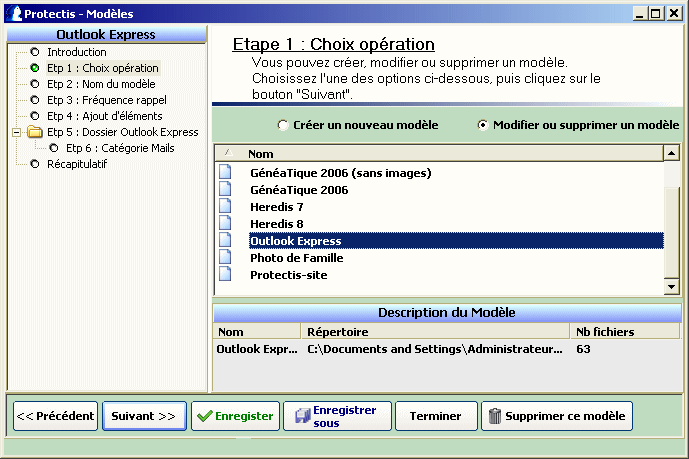Click Nom header in Description du Modèle table
The height and width of the screenshot is (459, 689).
tap(257, 332)
